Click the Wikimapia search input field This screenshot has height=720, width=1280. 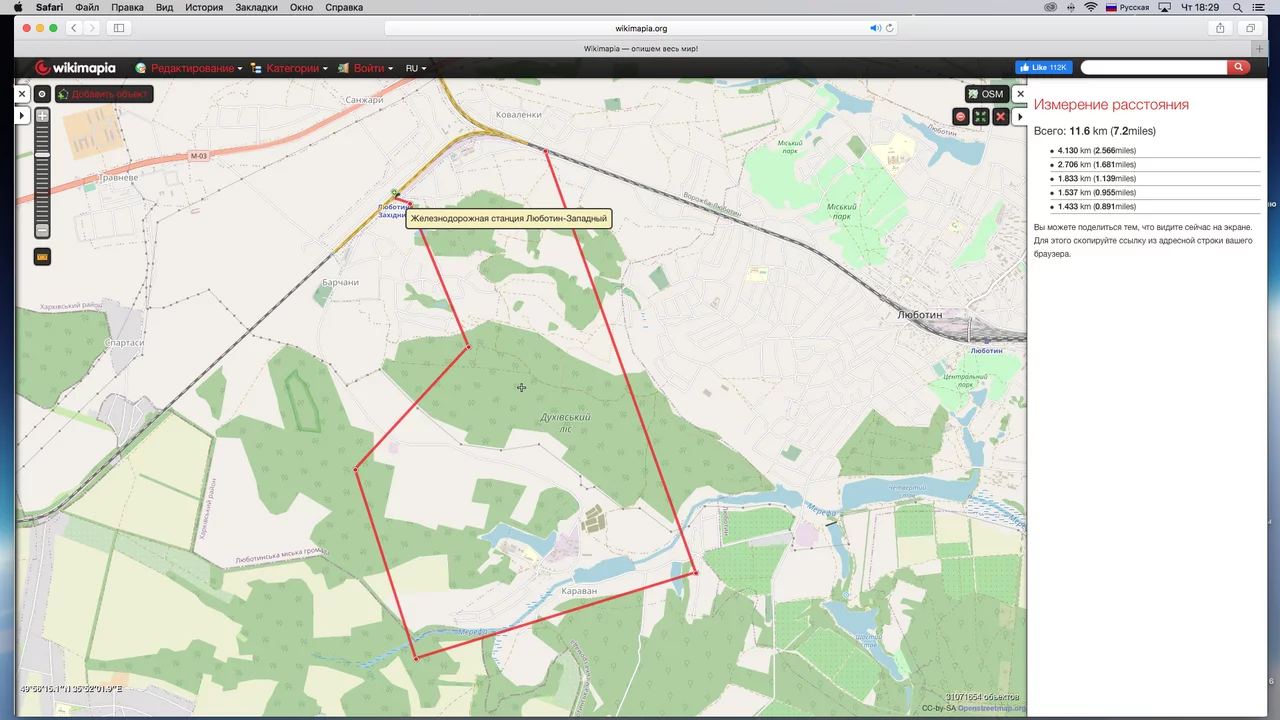point(1154,67)
